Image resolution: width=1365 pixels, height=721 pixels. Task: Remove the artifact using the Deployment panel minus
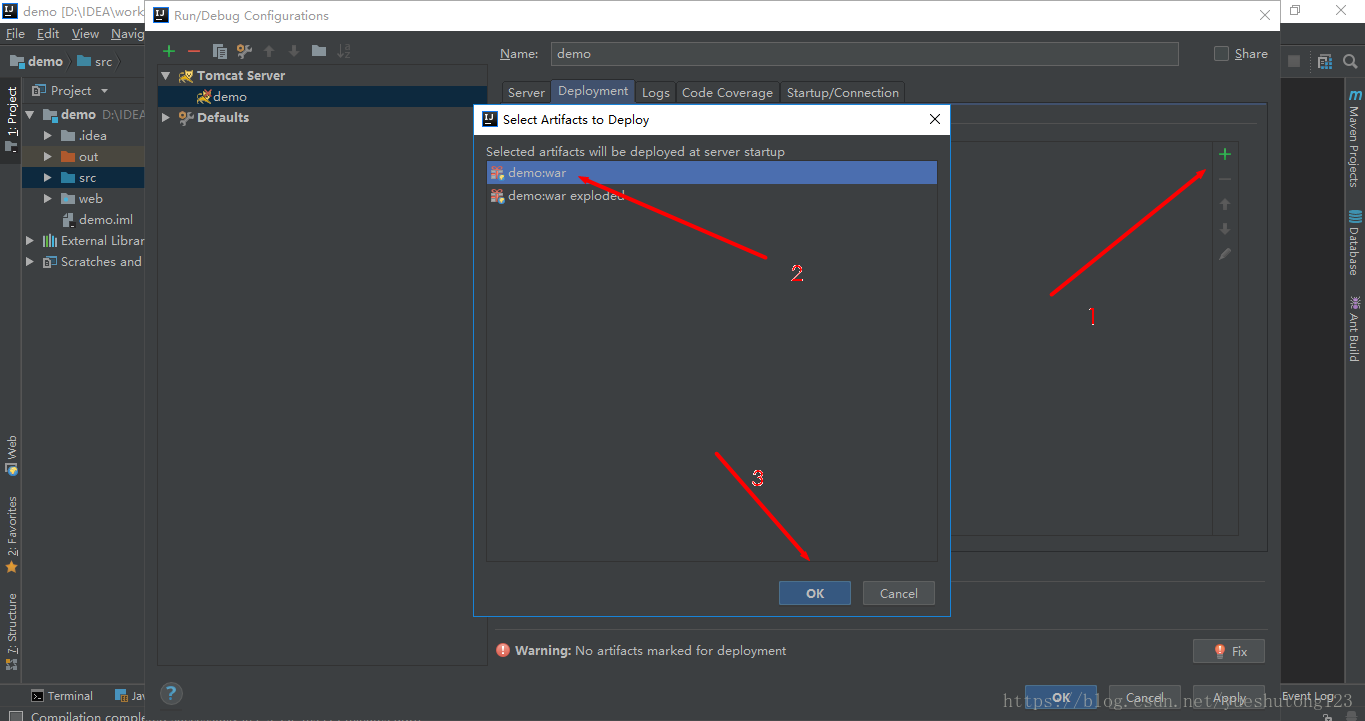coord(1225,179)
